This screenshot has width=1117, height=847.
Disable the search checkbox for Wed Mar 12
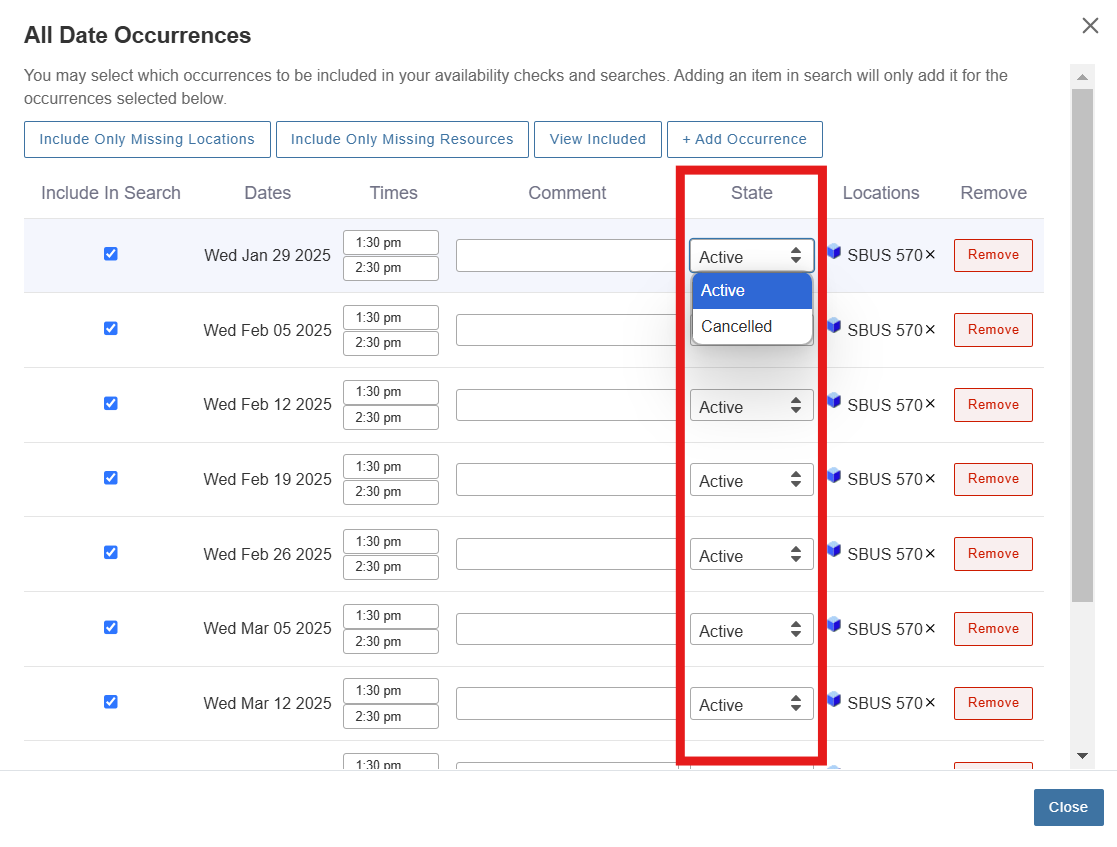[x=111, y=702]
